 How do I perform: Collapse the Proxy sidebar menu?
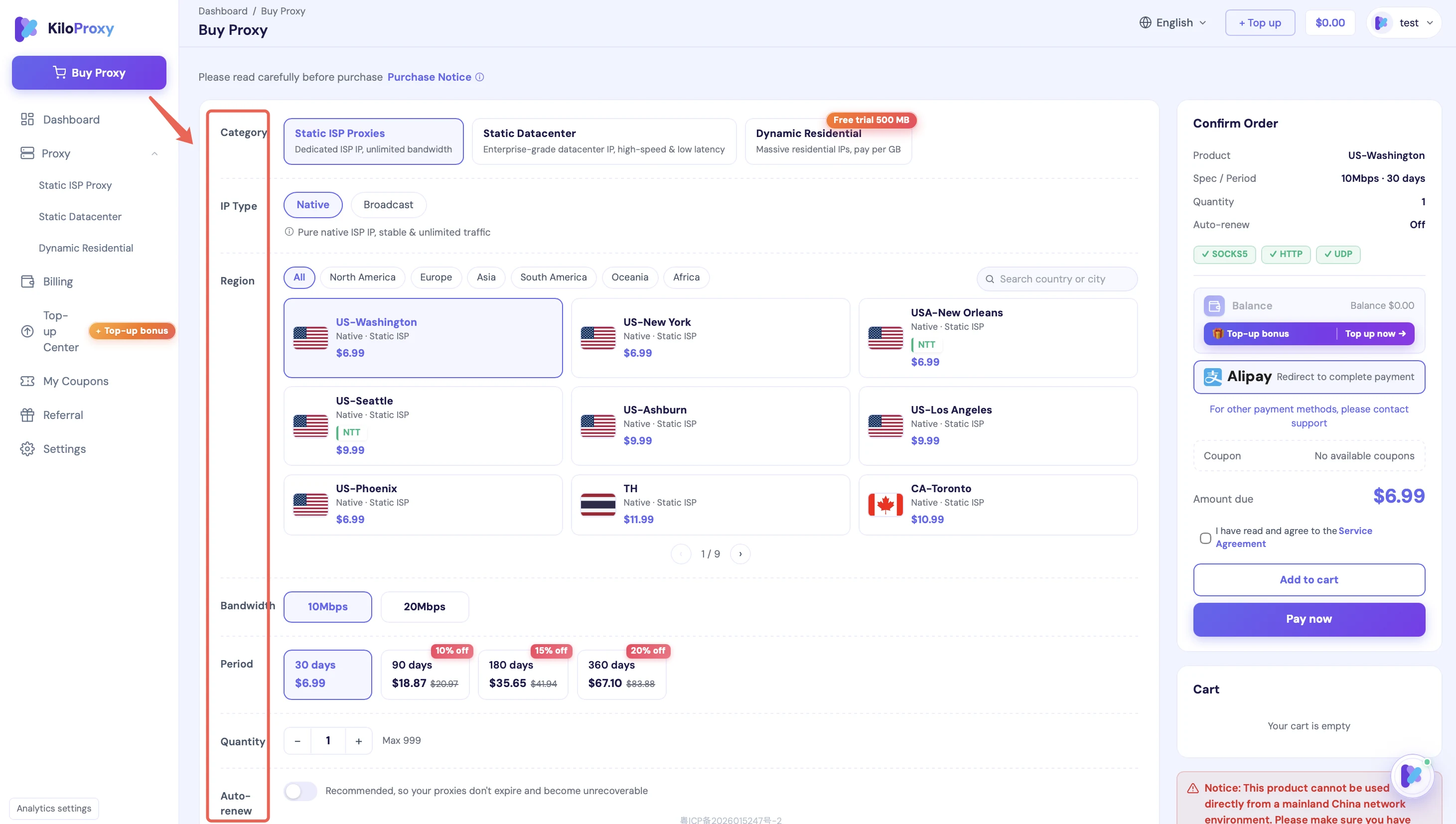click(x=154, y=153)
